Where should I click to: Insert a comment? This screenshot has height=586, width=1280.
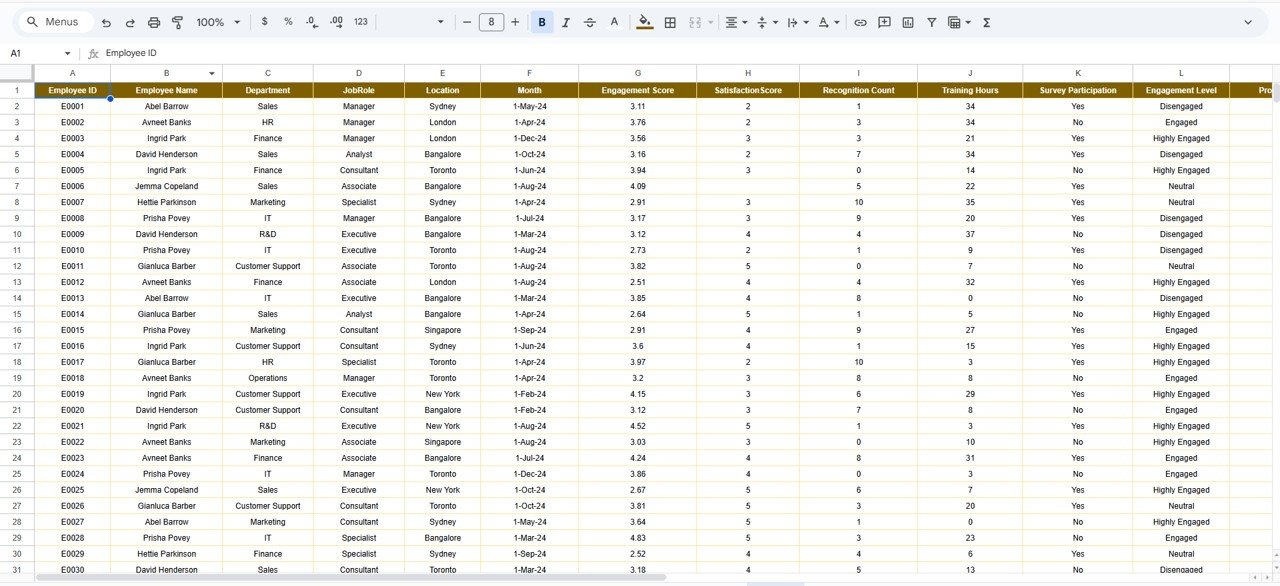(x=884, y=21)
